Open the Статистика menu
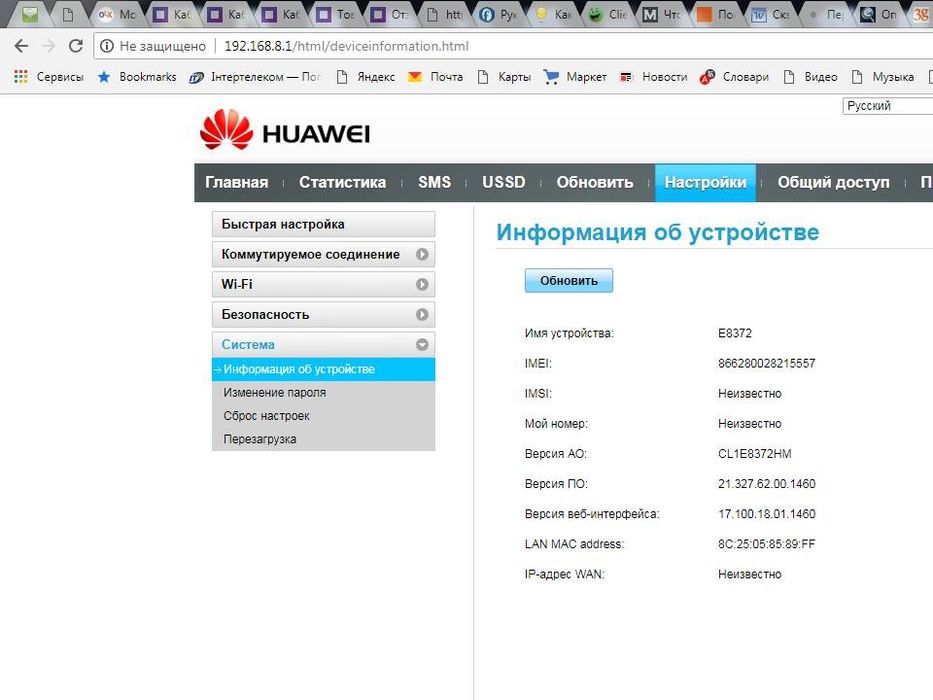Image resolution: width=933 pixels, height=700 pixels. 342,182
